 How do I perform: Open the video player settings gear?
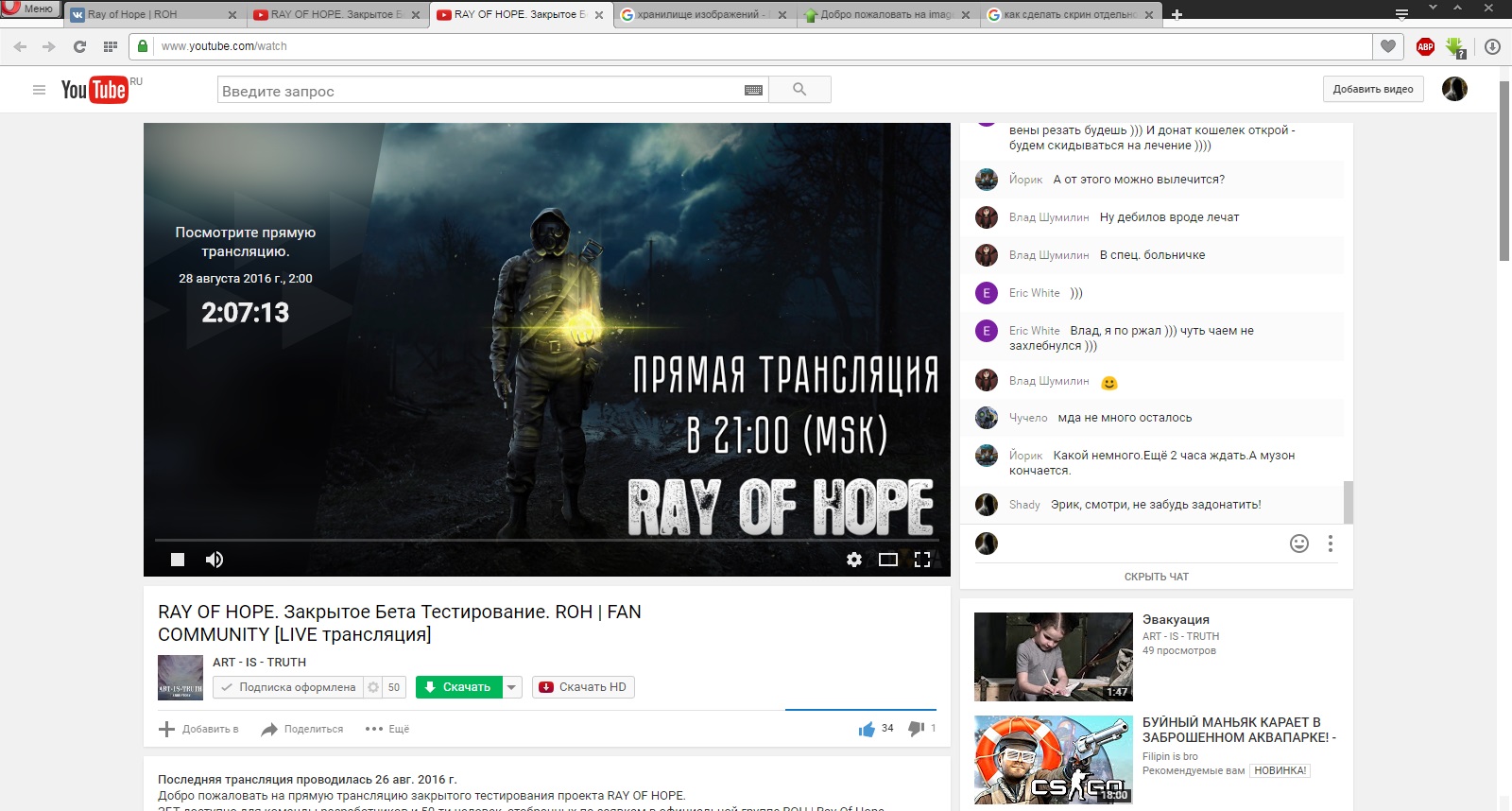tap(854, 560)
